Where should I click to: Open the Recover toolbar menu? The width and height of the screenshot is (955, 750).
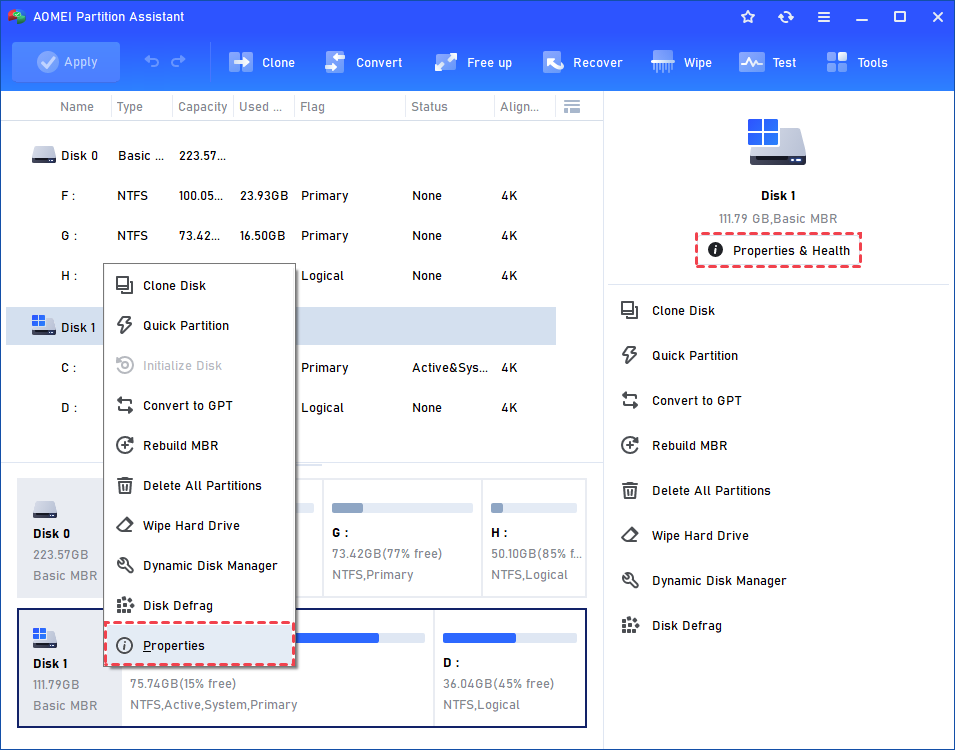582,62
